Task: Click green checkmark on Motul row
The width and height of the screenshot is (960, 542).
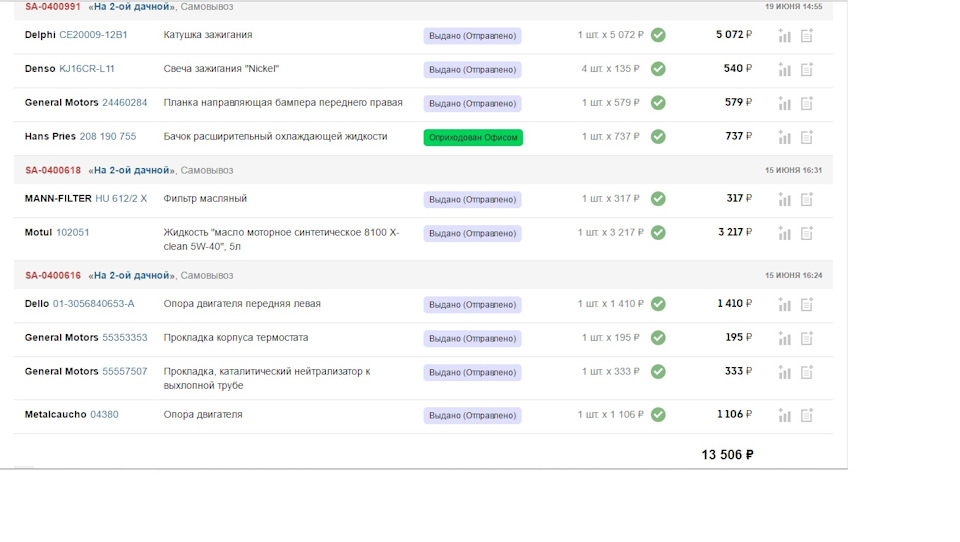Action: (658, 233)
